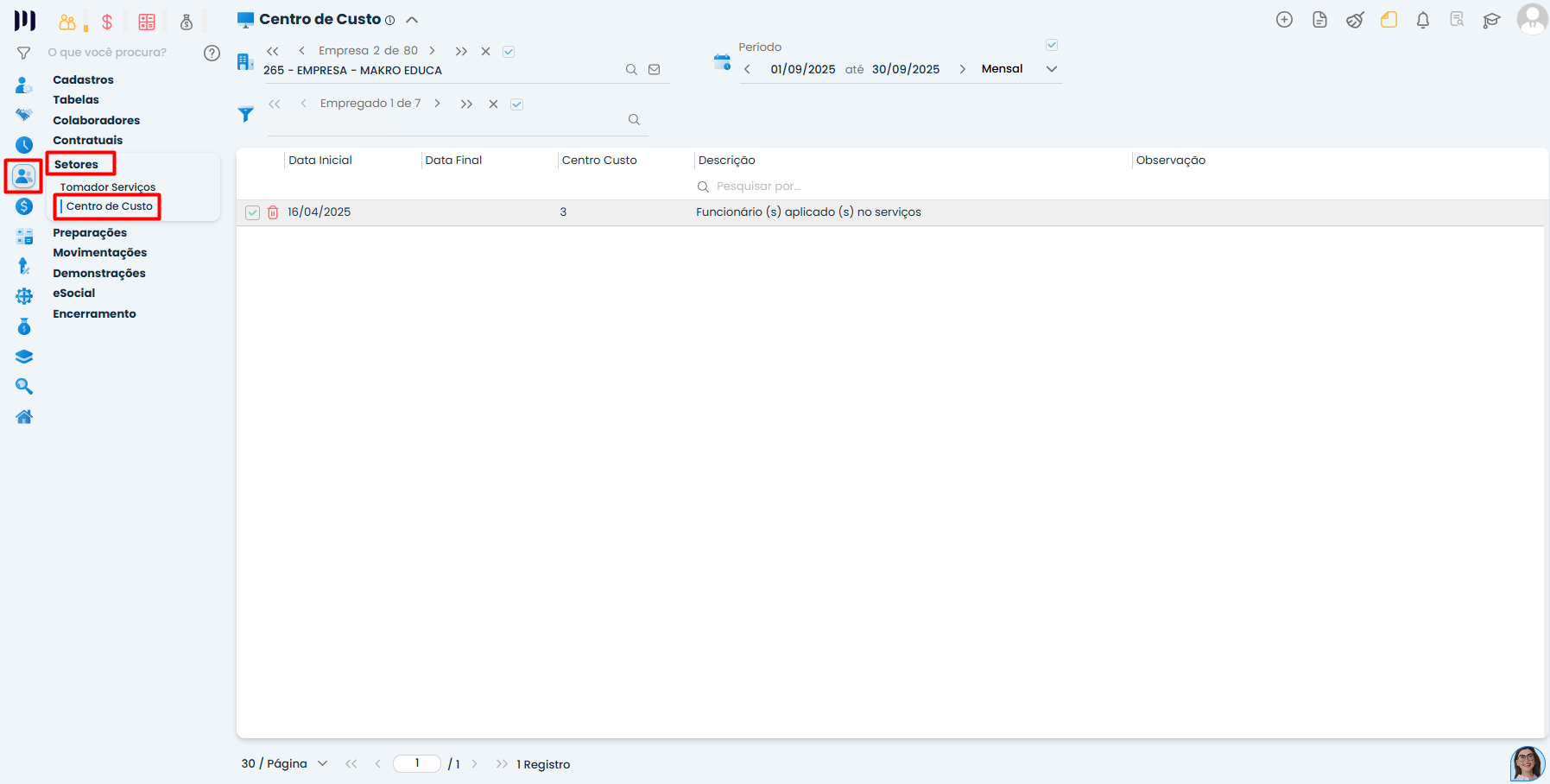This screenshot has height=784, width=1550.
Task: Click the Data Inicial column header
Action: point(320,161)
